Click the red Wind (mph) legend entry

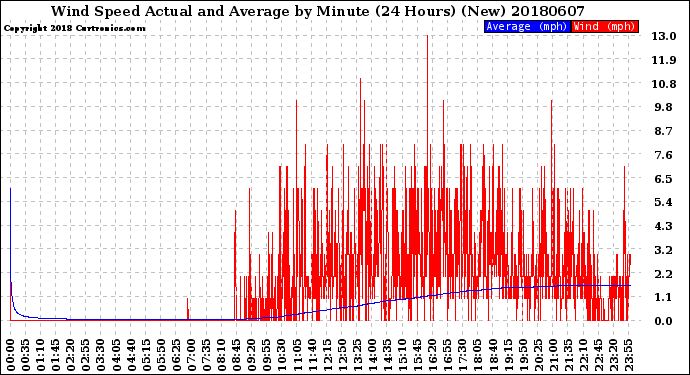605,26
